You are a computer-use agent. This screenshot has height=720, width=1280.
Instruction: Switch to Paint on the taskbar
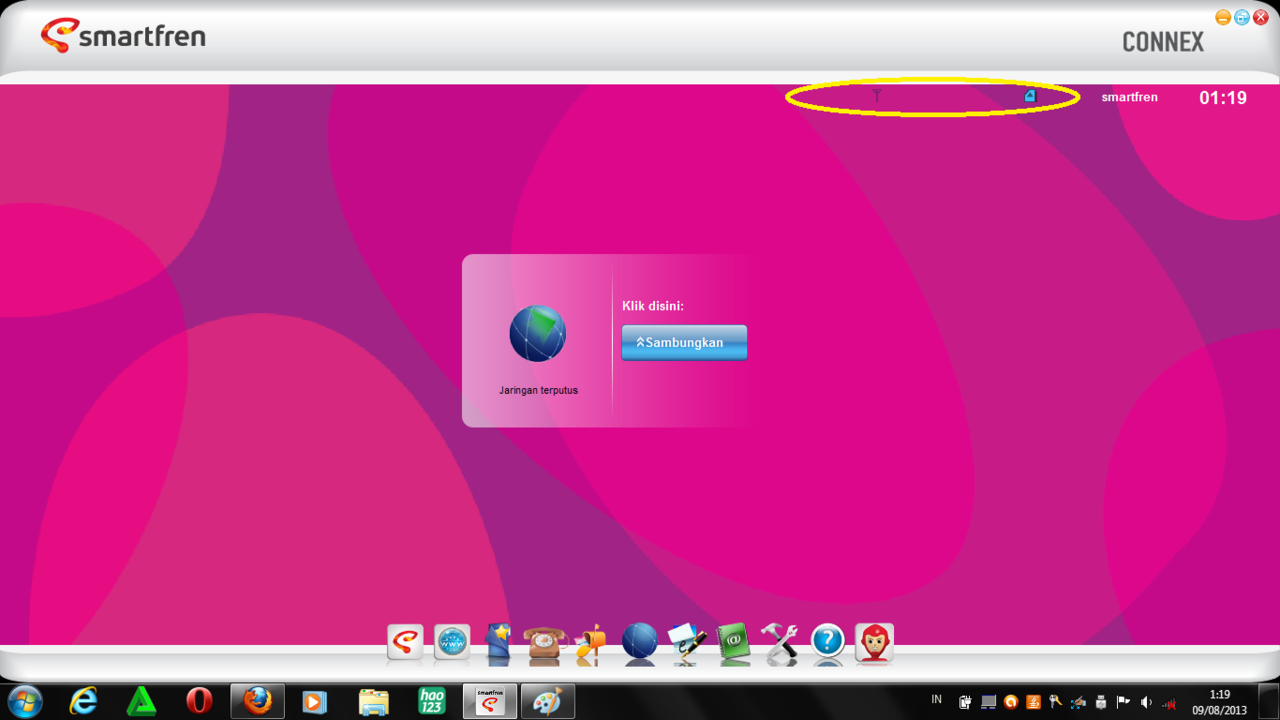(548, 701)
